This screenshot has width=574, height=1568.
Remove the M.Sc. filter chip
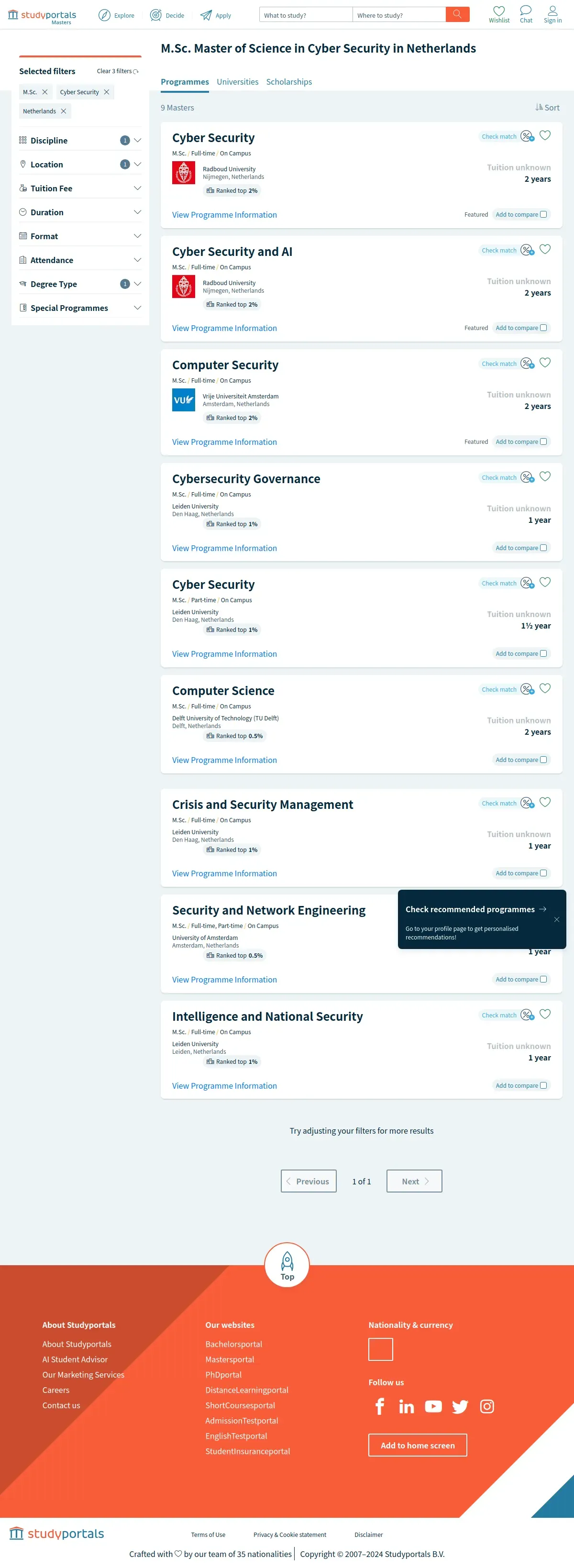44,92
